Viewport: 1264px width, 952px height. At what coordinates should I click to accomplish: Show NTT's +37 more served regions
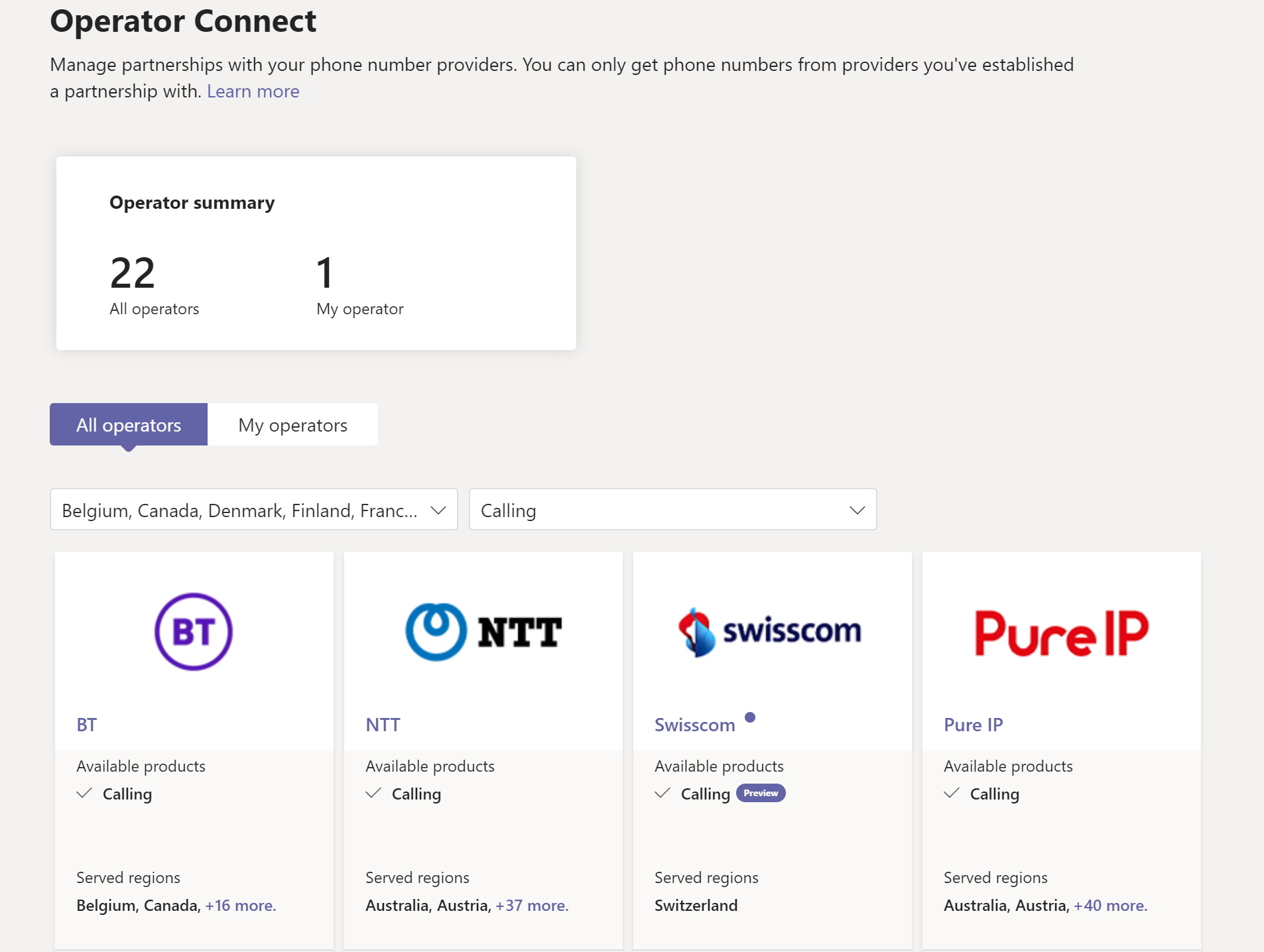532,906
